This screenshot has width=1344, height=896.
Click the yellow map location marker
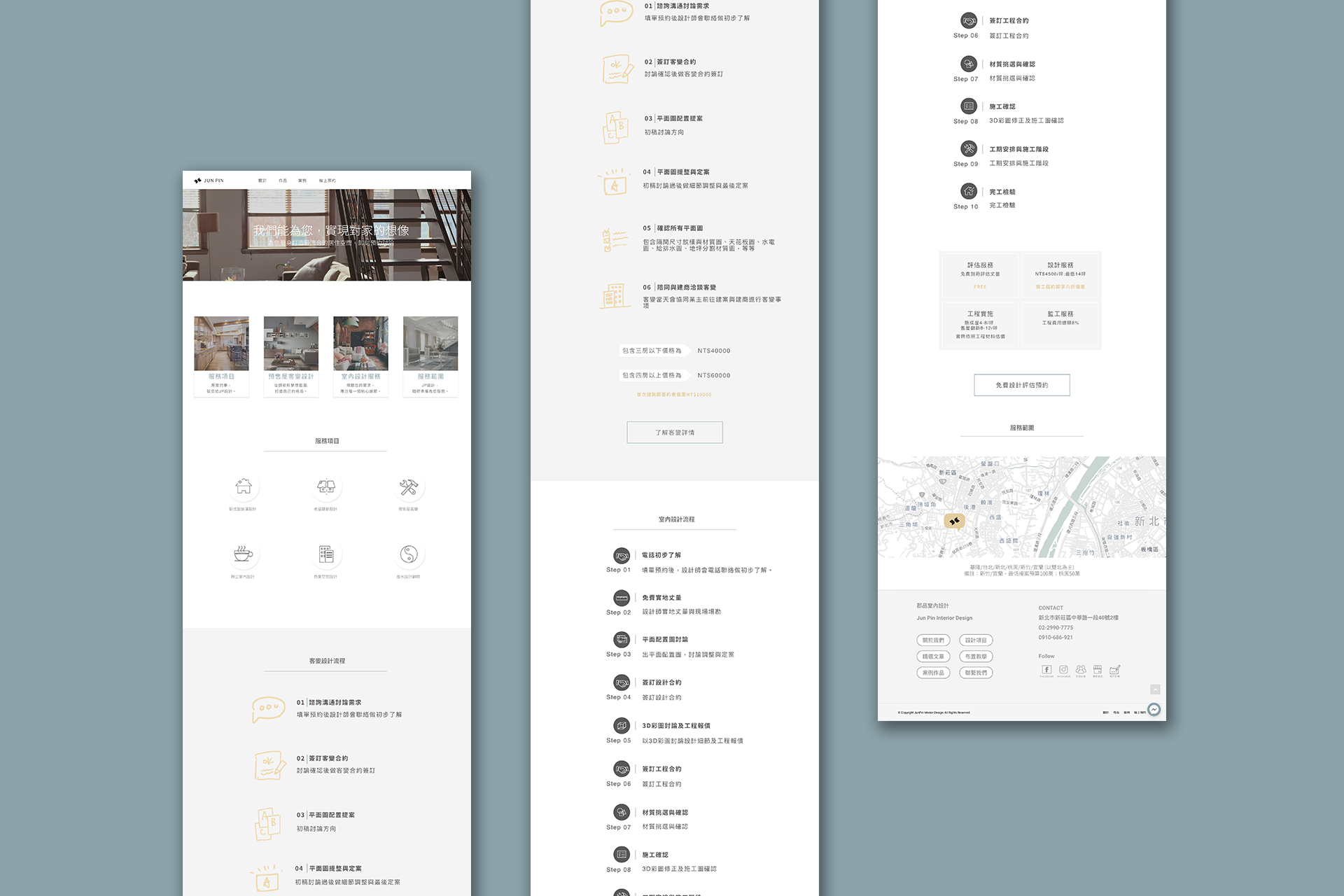[x=954, y=521]
